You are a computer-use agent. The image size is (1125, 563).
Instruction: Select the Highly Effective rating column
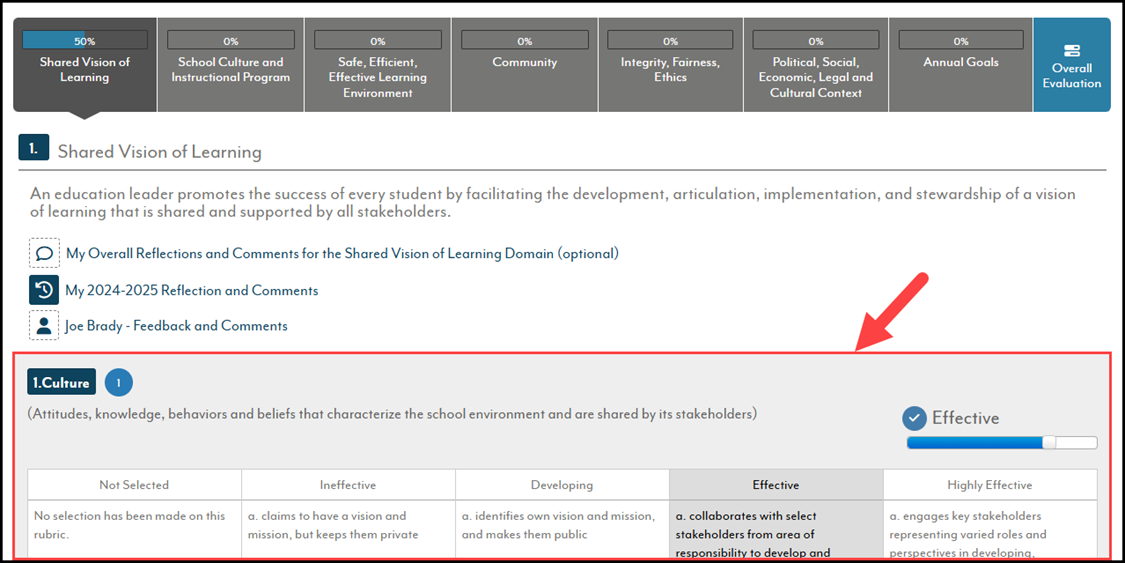(990, 485)
